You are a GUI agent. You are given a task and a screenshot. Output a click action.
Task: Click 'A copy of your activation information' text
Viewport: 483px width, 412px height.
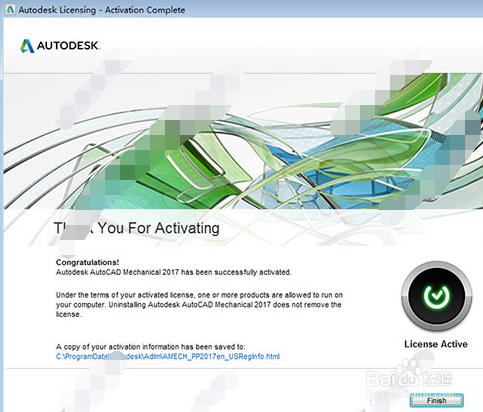pyautogui.click(x=150, y=347)
